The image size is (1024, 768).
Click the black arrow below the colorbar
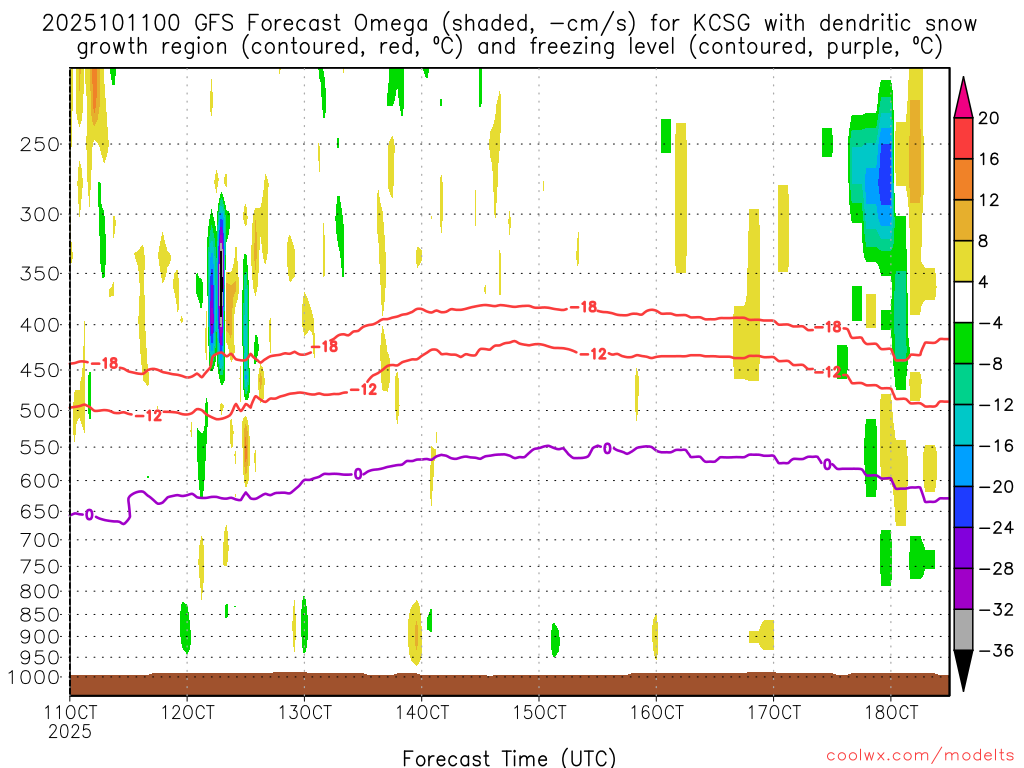964,671
